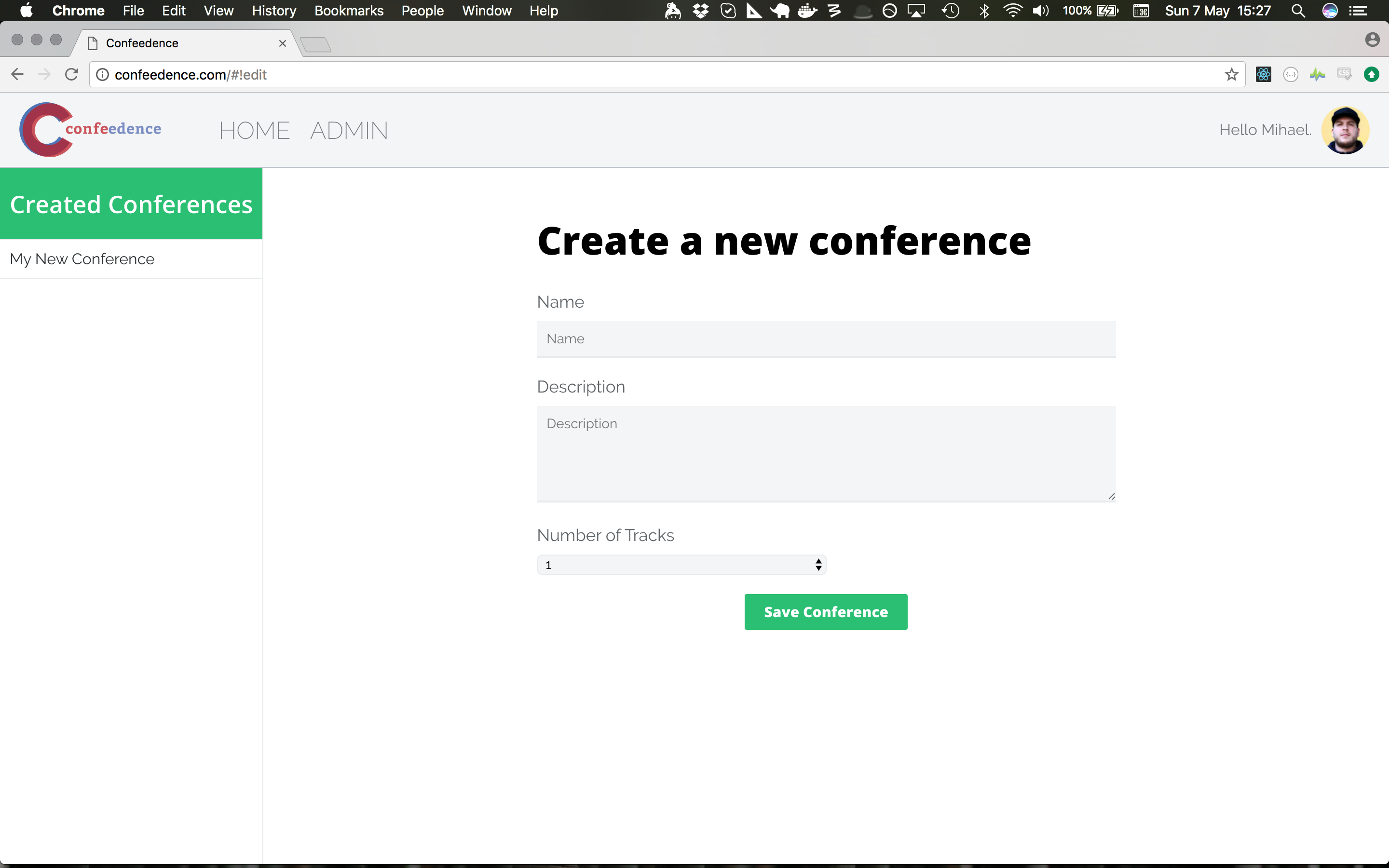The width and height of the screenshot is (1389, 868).
Task: Open the History menu
Action: click(274, 11)
